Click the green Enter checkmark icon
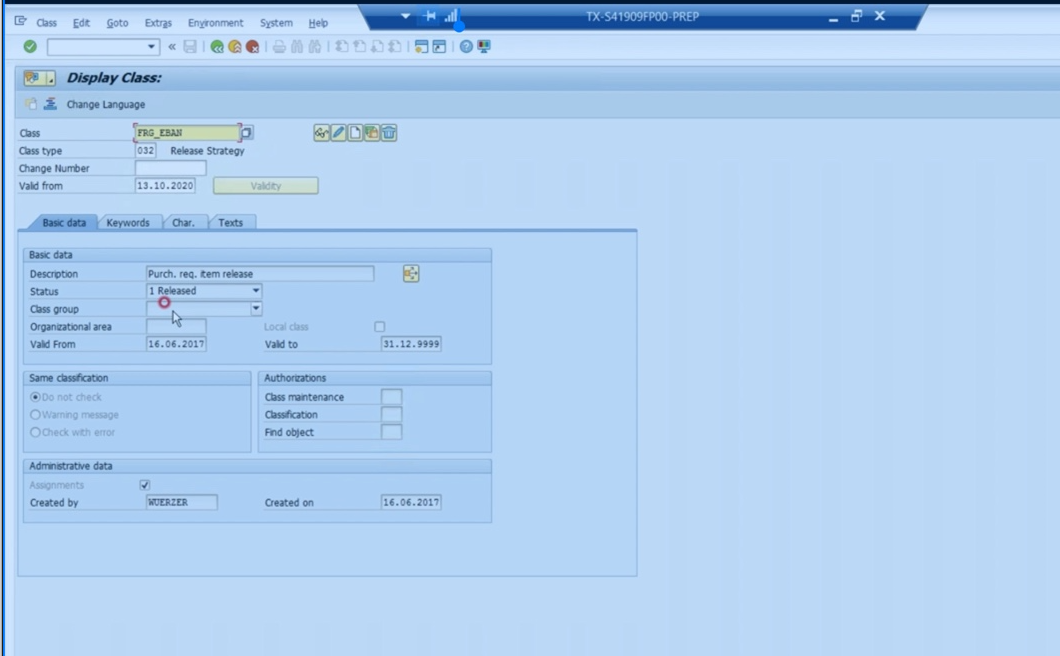The image size is (1060, 656). [x=30, y=47]
